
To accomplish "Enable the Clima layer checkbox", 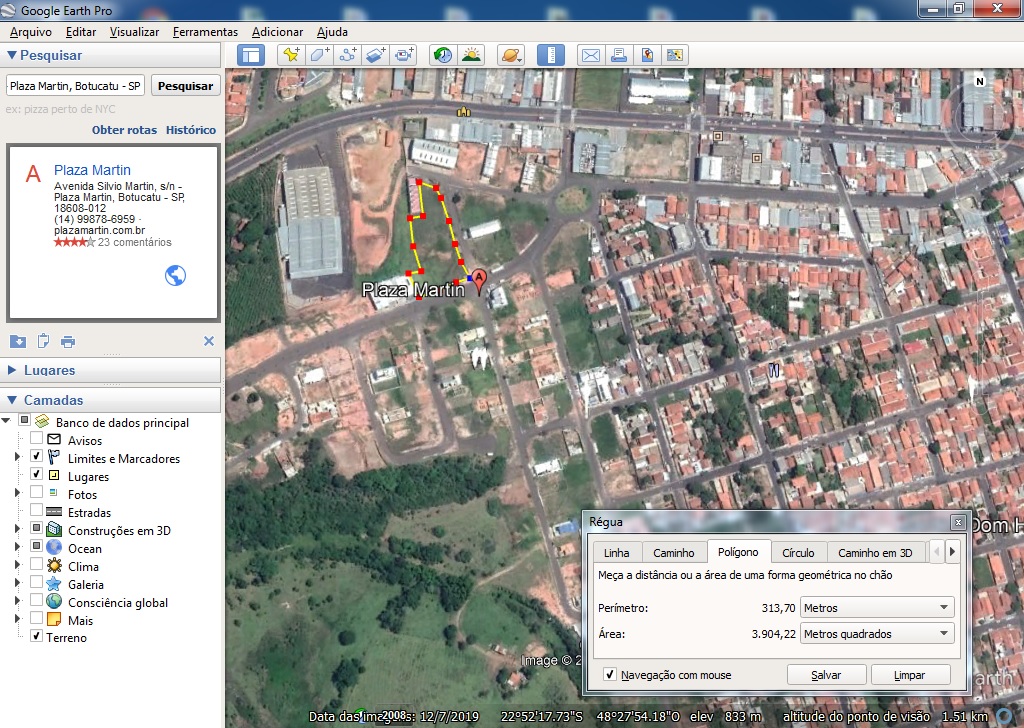I will tap(37, 564).
